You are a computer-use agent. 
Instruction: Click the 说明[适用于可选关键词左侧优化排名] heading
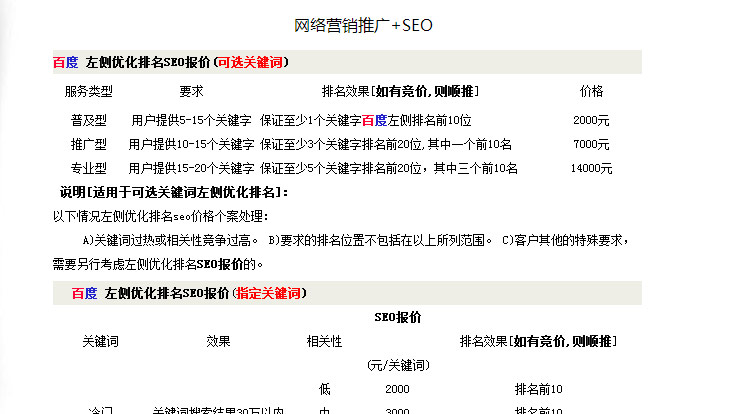click(174, 192)
